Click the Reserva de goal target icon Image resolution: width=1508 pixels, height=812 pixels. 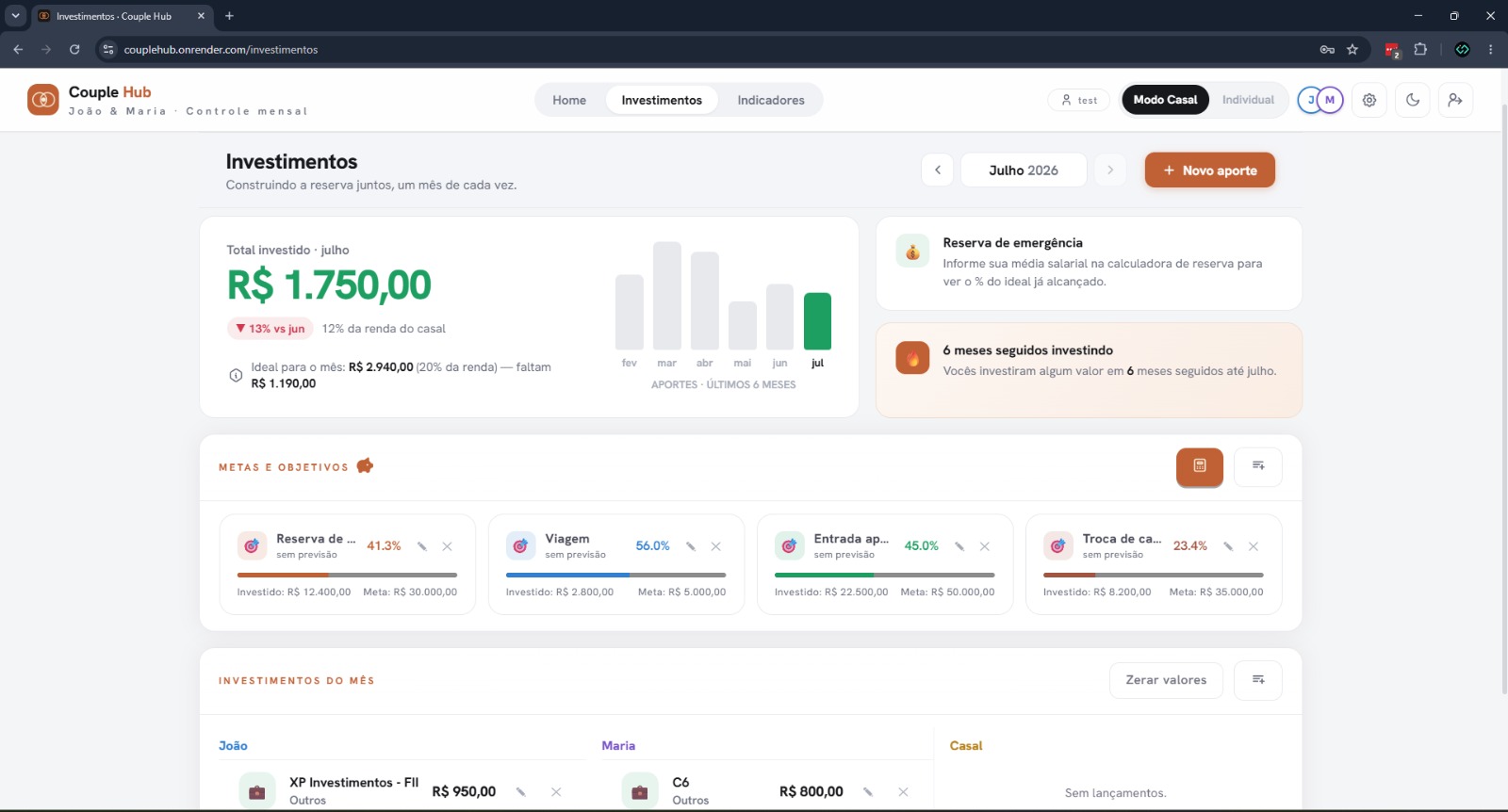pyautogui.click(x=252, y=545)
